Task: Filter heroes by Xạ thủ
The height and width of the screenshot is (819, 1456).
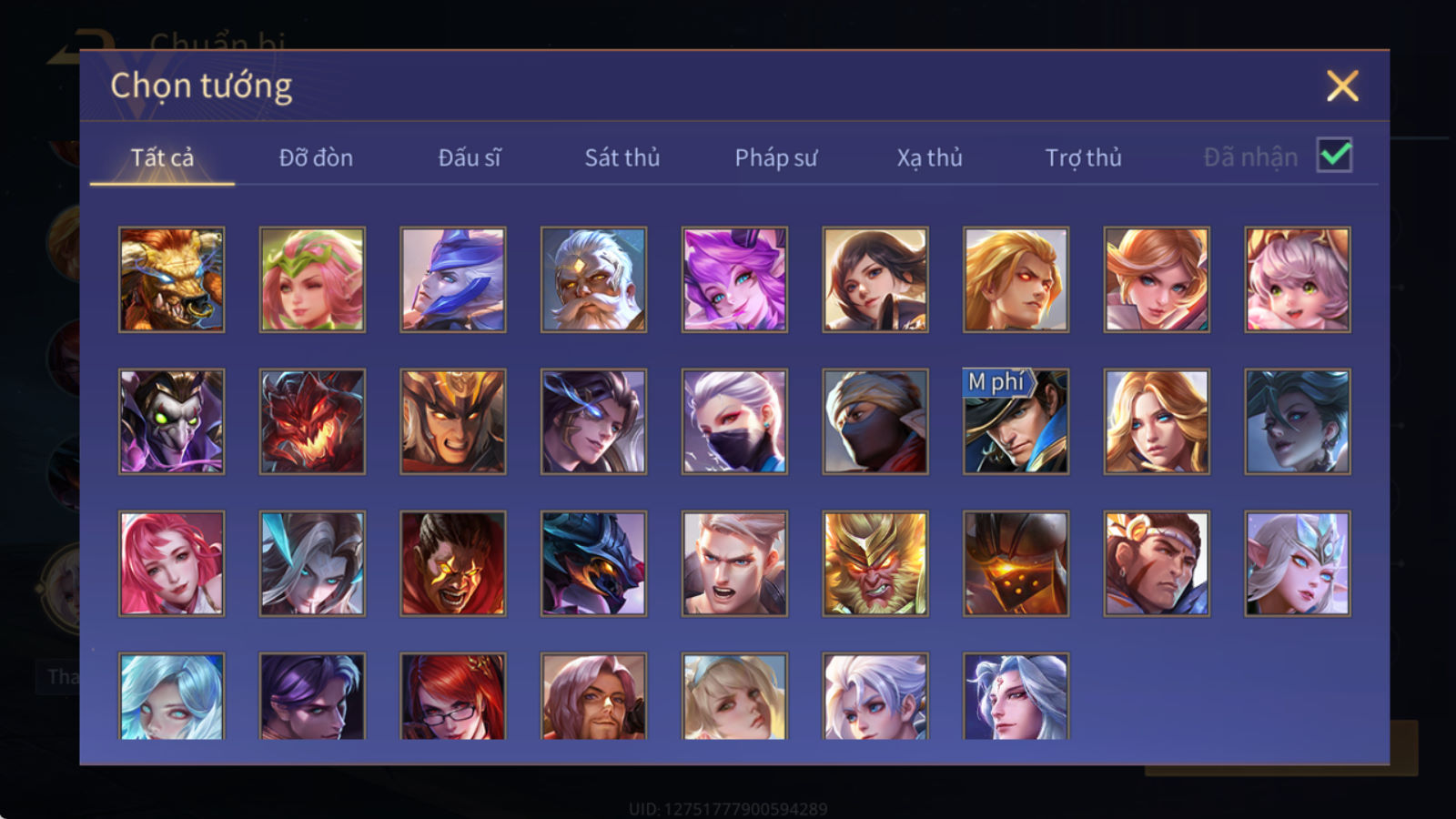Action: pos(929,157)
